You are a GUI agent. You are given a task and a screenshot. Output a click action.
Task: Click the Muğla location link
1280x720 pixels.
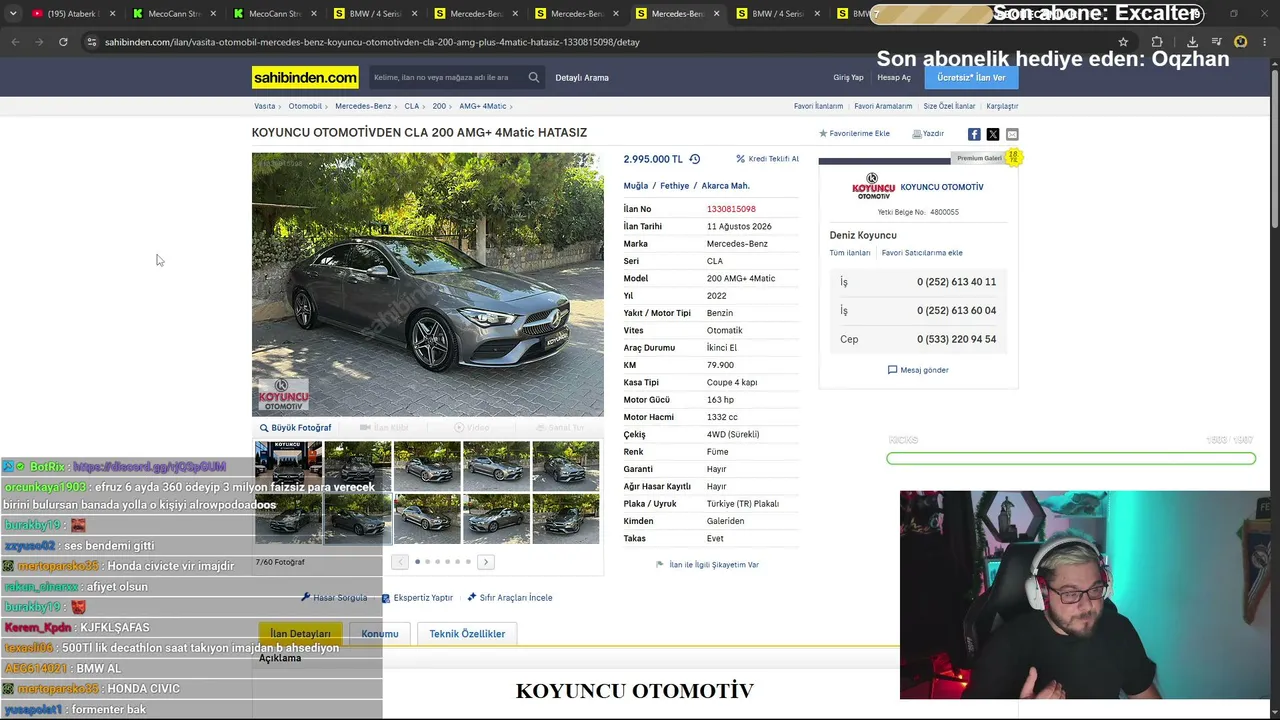(636, 186)
